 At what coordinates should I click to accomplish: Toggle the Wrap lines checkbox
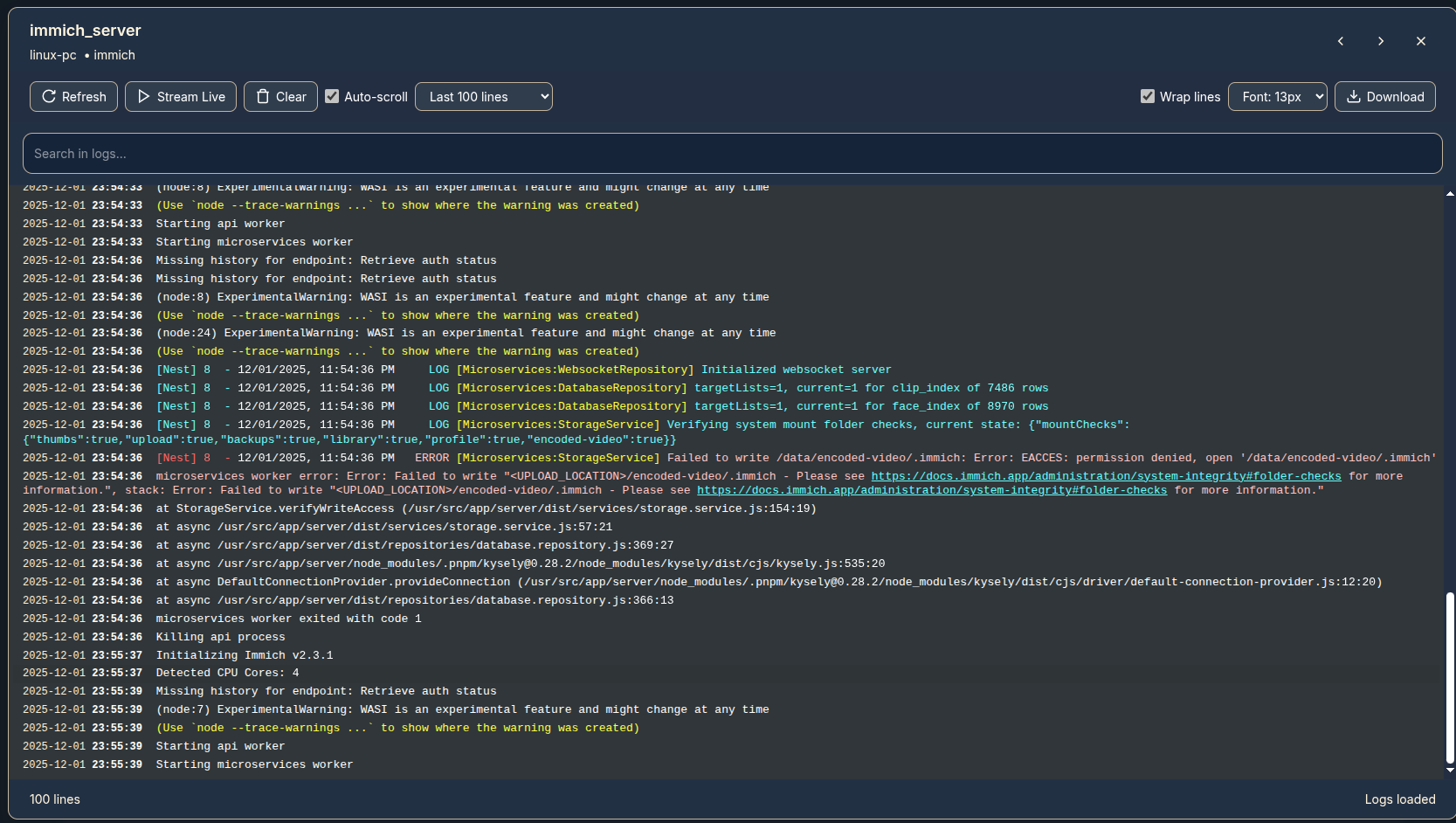(x=1147, y=96)
